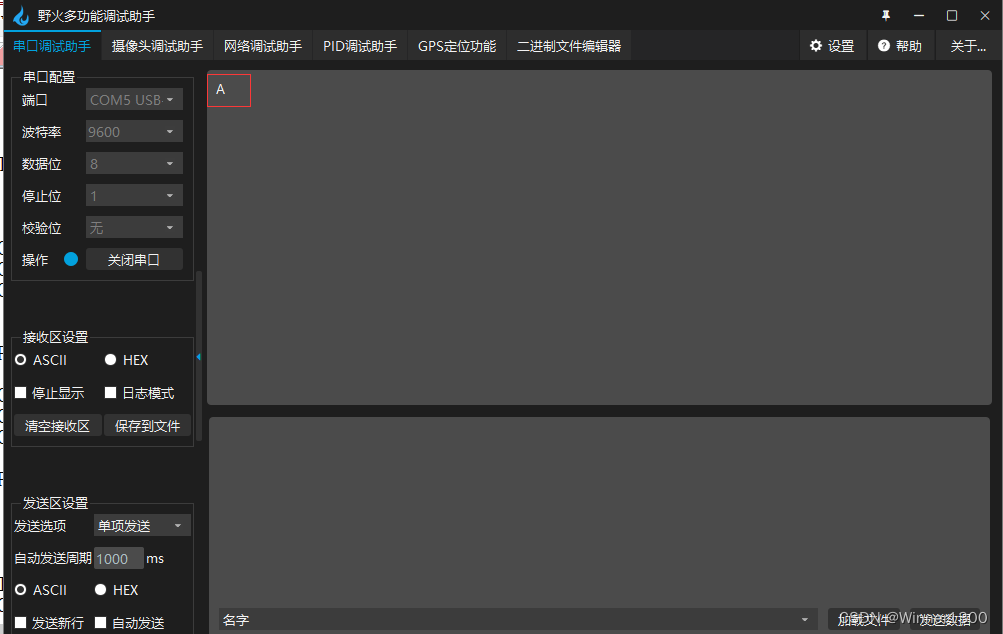This screenshot has width=1003, height=634.
Task: Expand the 停止位 dropdown
Action: tap(134, 196)
